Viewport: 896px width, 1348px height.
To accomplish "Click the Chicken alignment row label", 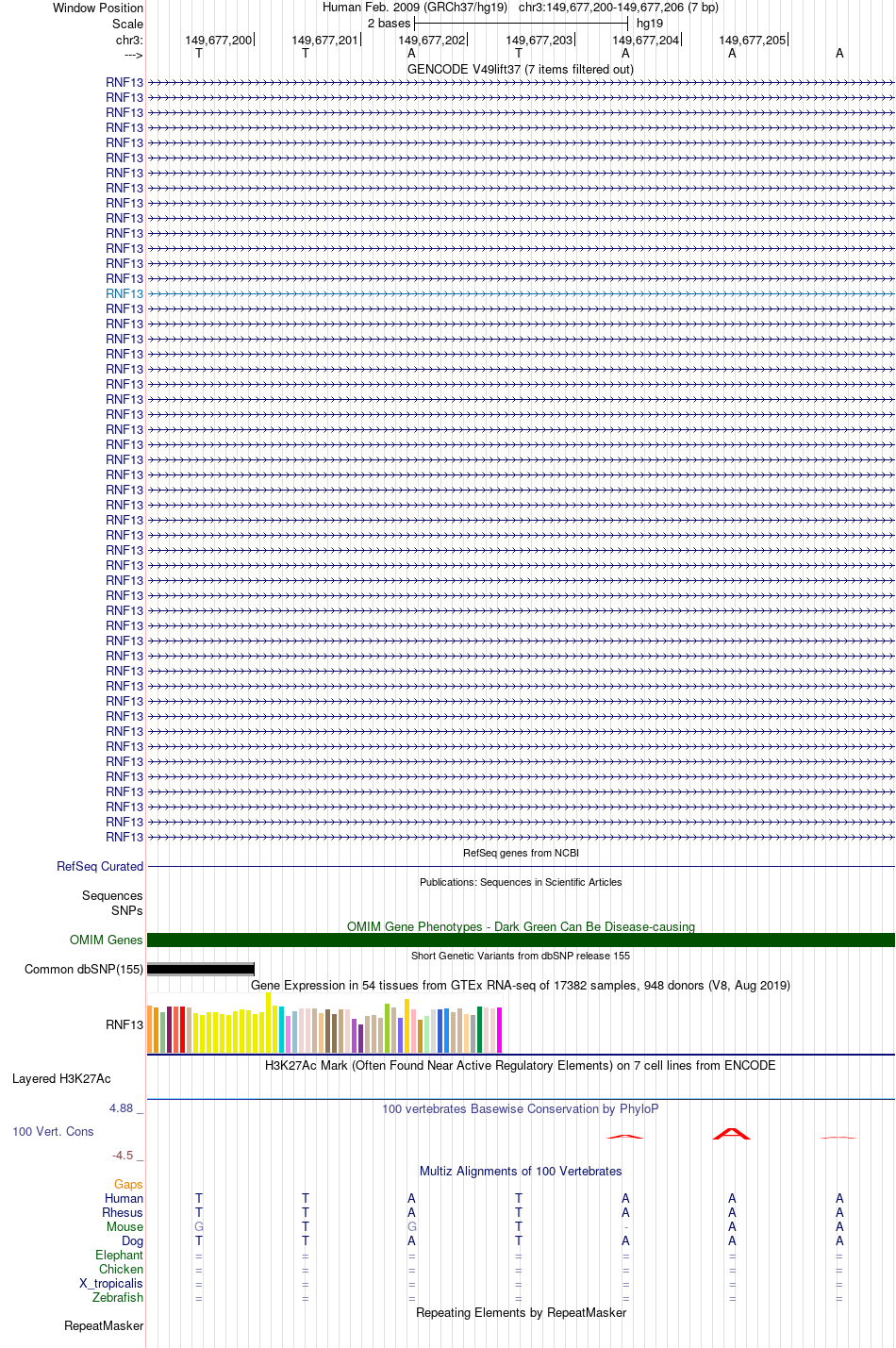I will (x=121, y=1269).
